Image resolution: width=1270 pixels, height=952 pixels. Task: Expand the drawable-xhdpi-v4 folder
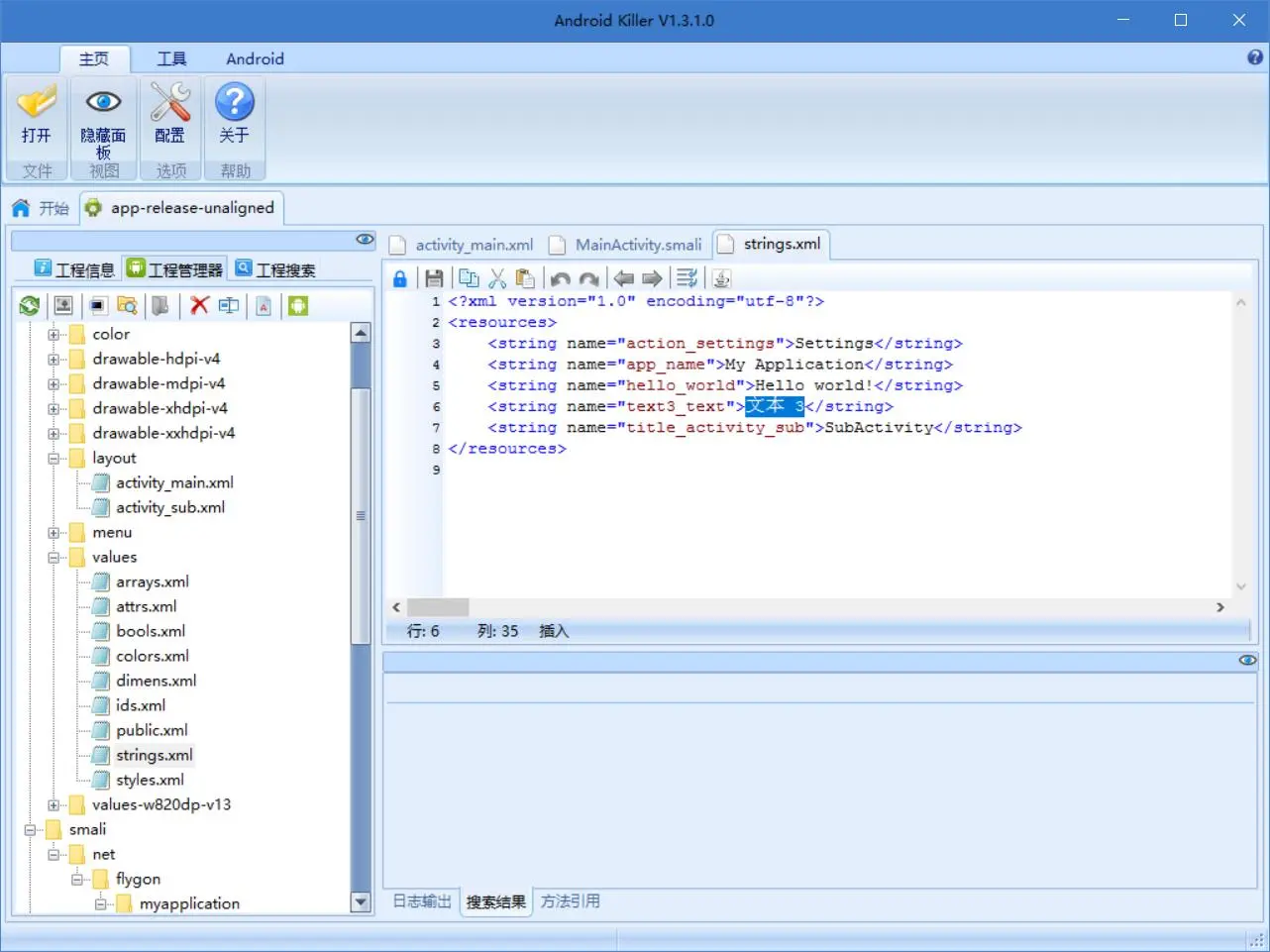pyautogui.click(x=53, y=409)
